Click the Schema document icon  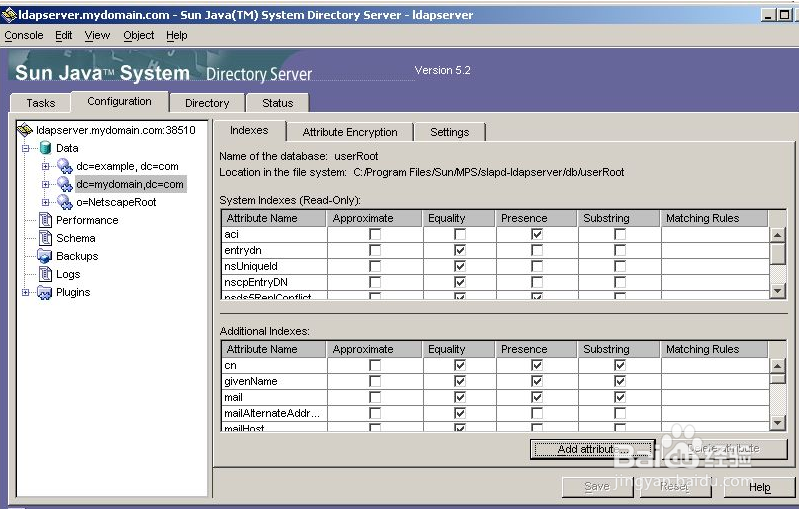pyautogui.click(x=45, y=238)
